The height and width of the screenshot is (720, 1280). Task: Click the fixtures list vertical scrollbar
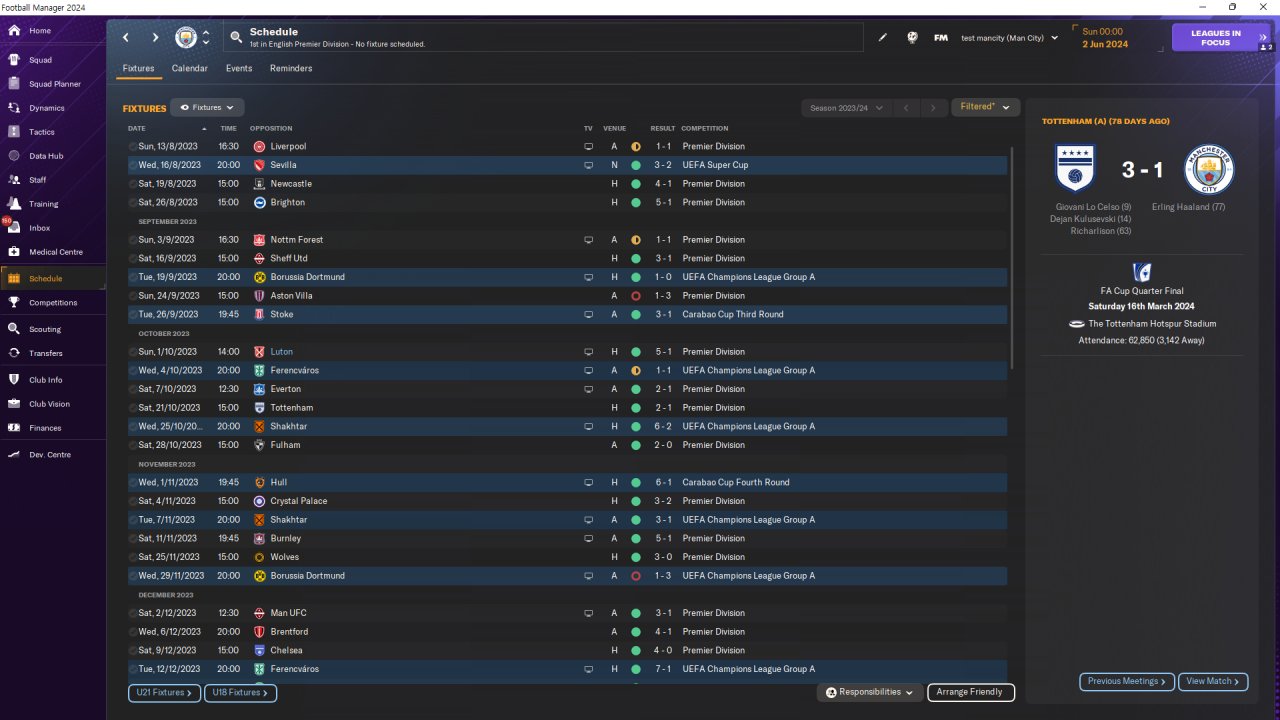point(1012,258)
